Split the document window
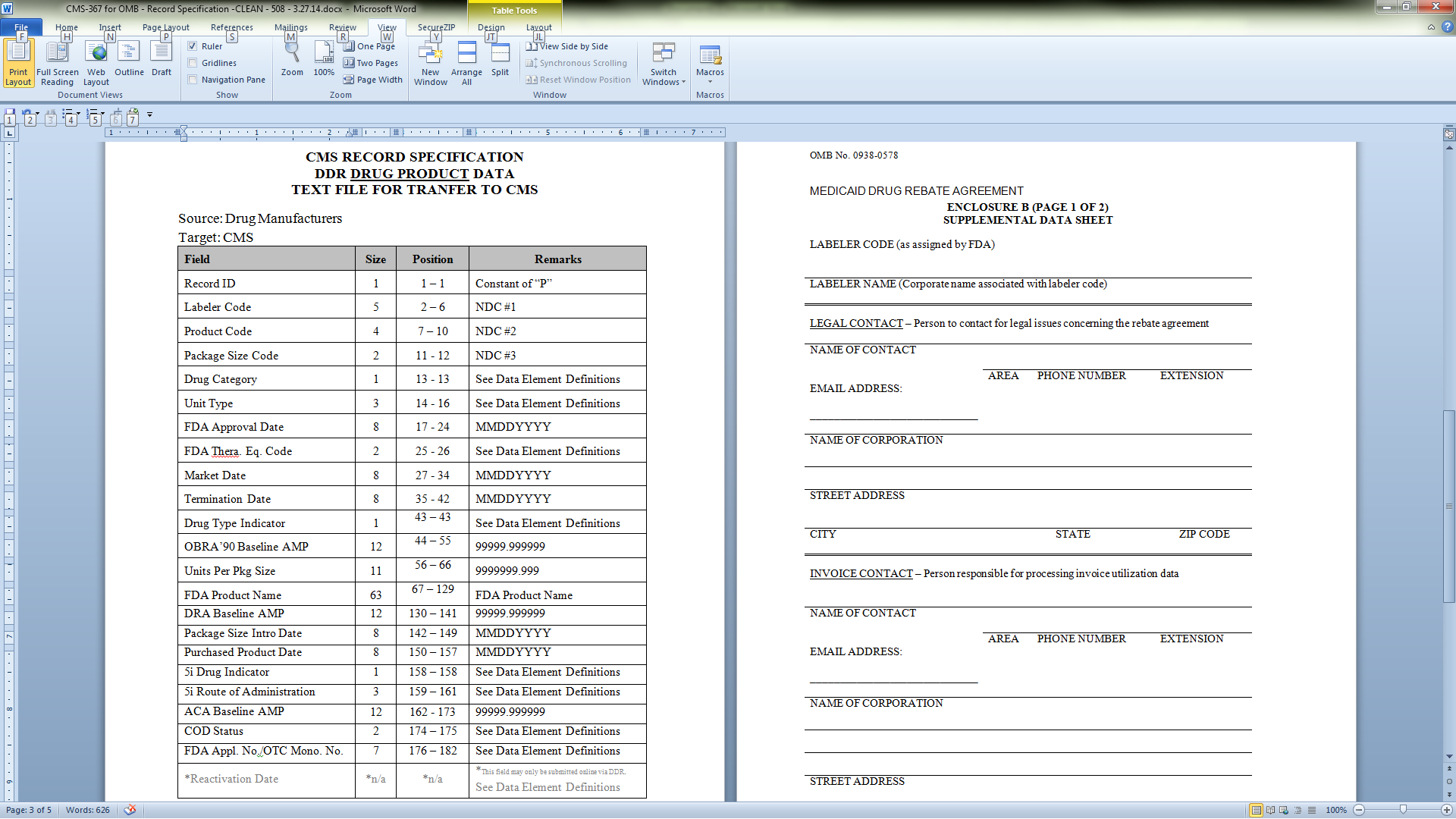Screen dimensions: 1456x819 [x=500, y=61]
